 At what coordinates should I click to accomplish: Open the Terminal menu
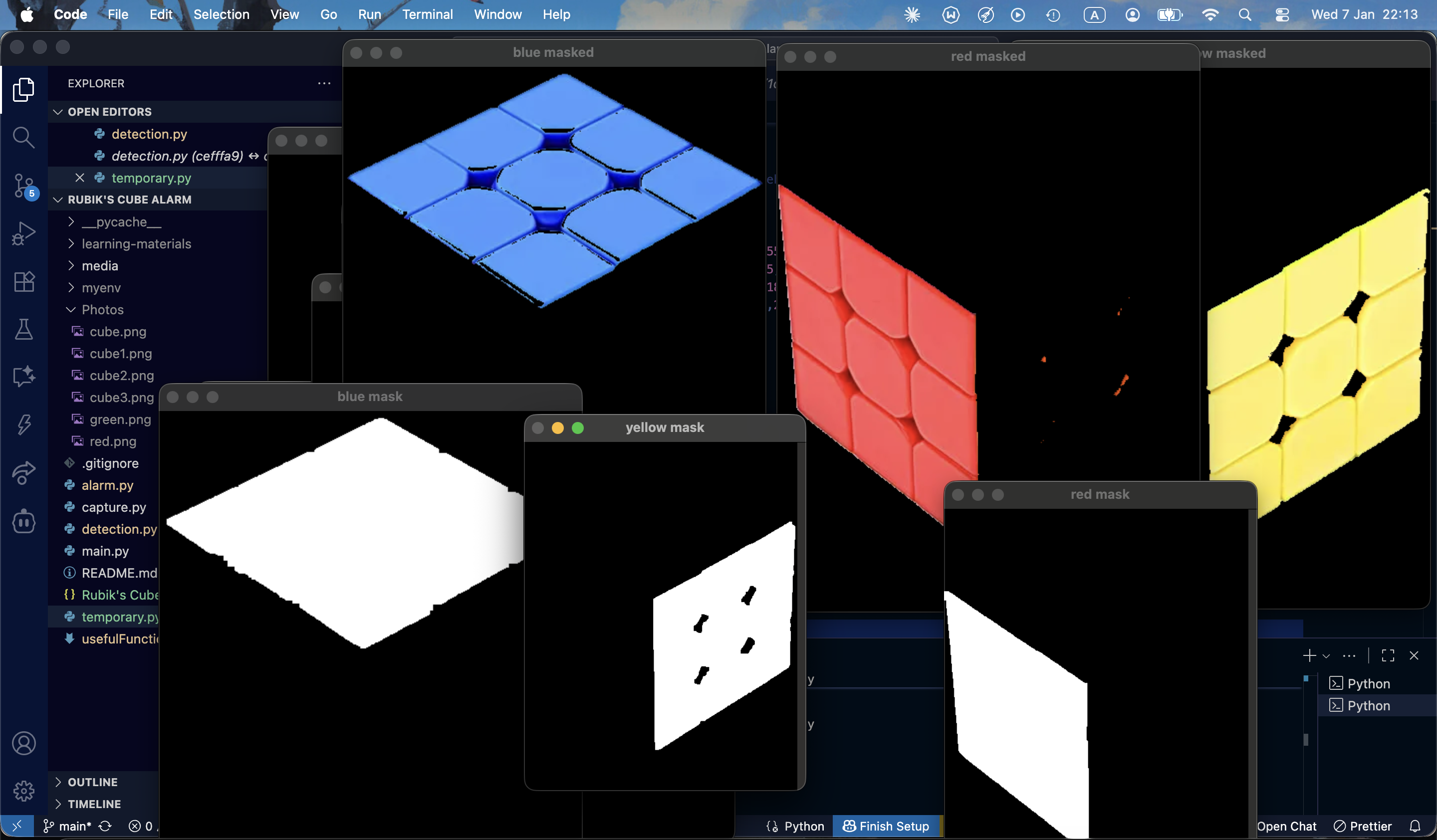(427, 14)
